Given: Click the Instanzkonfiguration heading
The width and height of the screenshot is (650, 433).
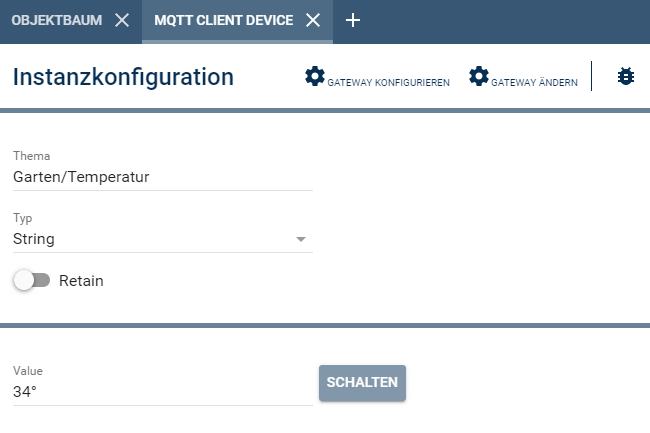Looking at the screenshot, I should [x=123, y=77].
